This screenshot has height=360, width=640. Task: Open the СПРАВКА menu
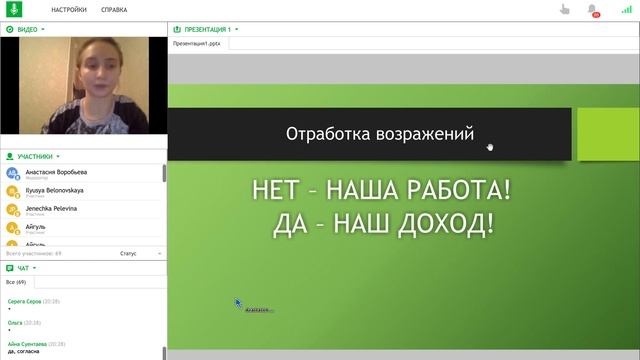click(114, 9)
